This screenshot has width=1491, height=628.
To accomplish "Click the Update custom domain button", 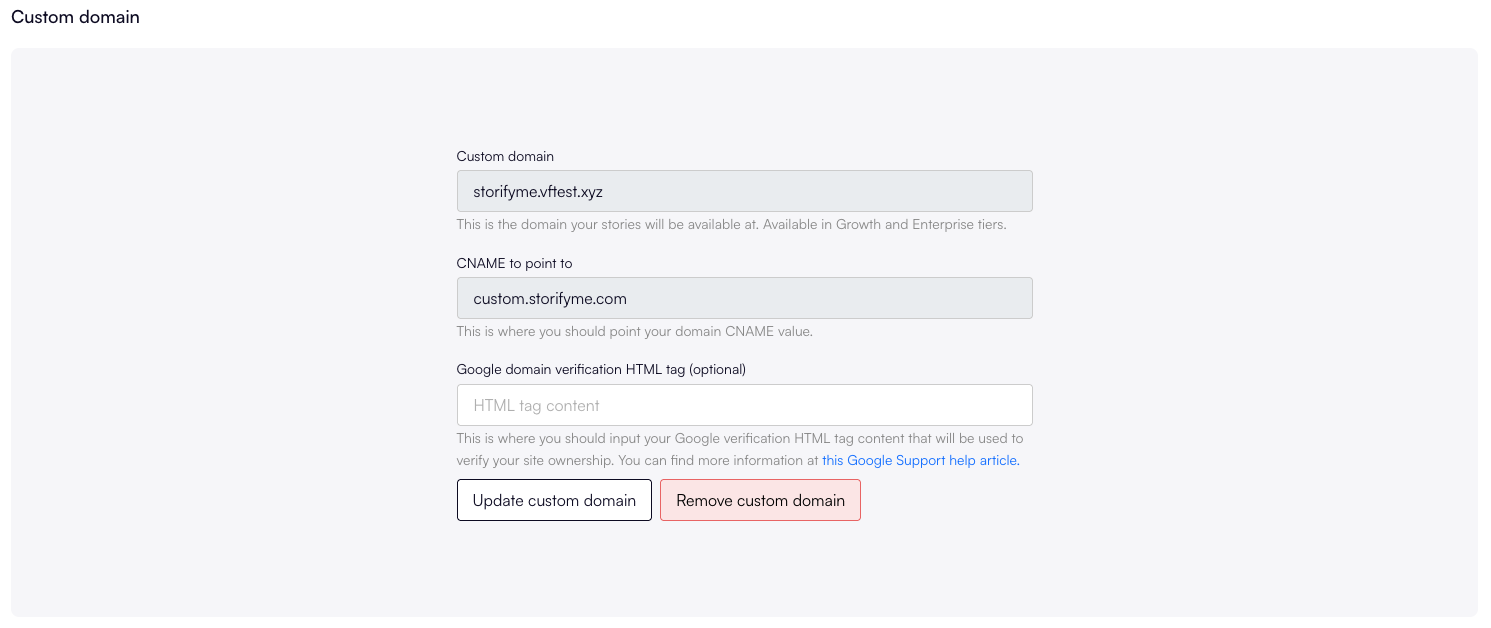I will point(554,500).
